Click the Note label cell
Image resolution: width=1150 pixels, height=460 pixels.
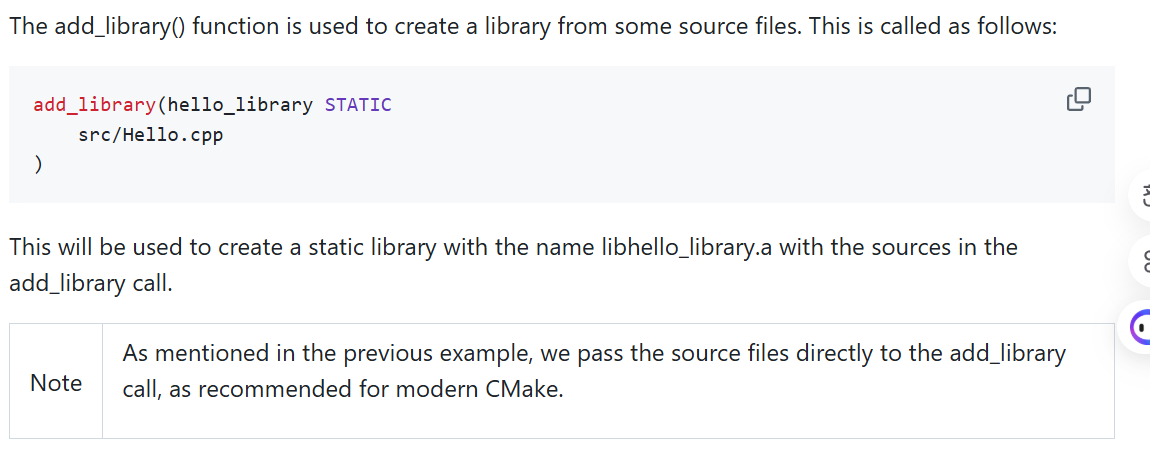pos(56,382)
